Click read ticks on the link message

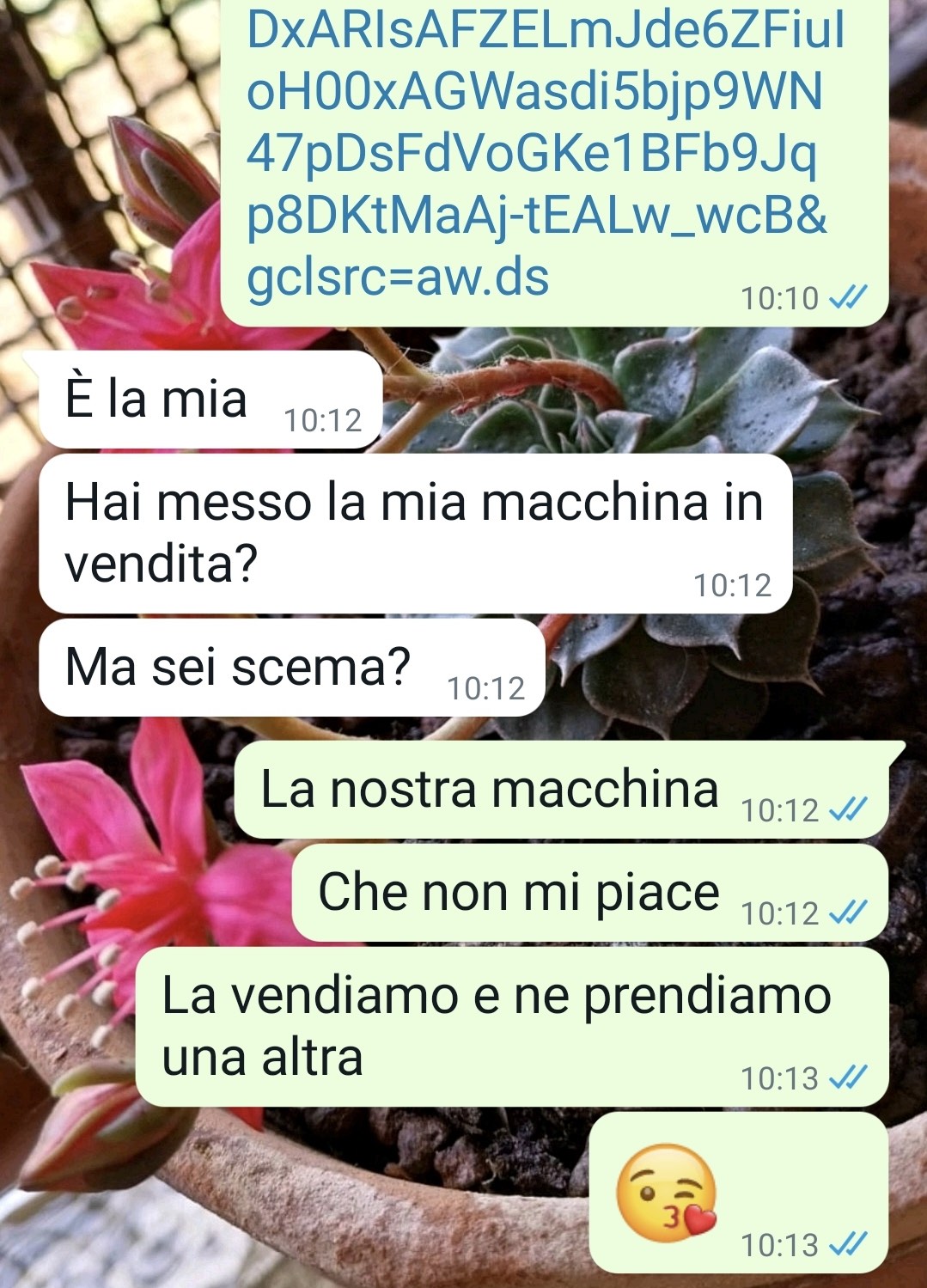848,297
